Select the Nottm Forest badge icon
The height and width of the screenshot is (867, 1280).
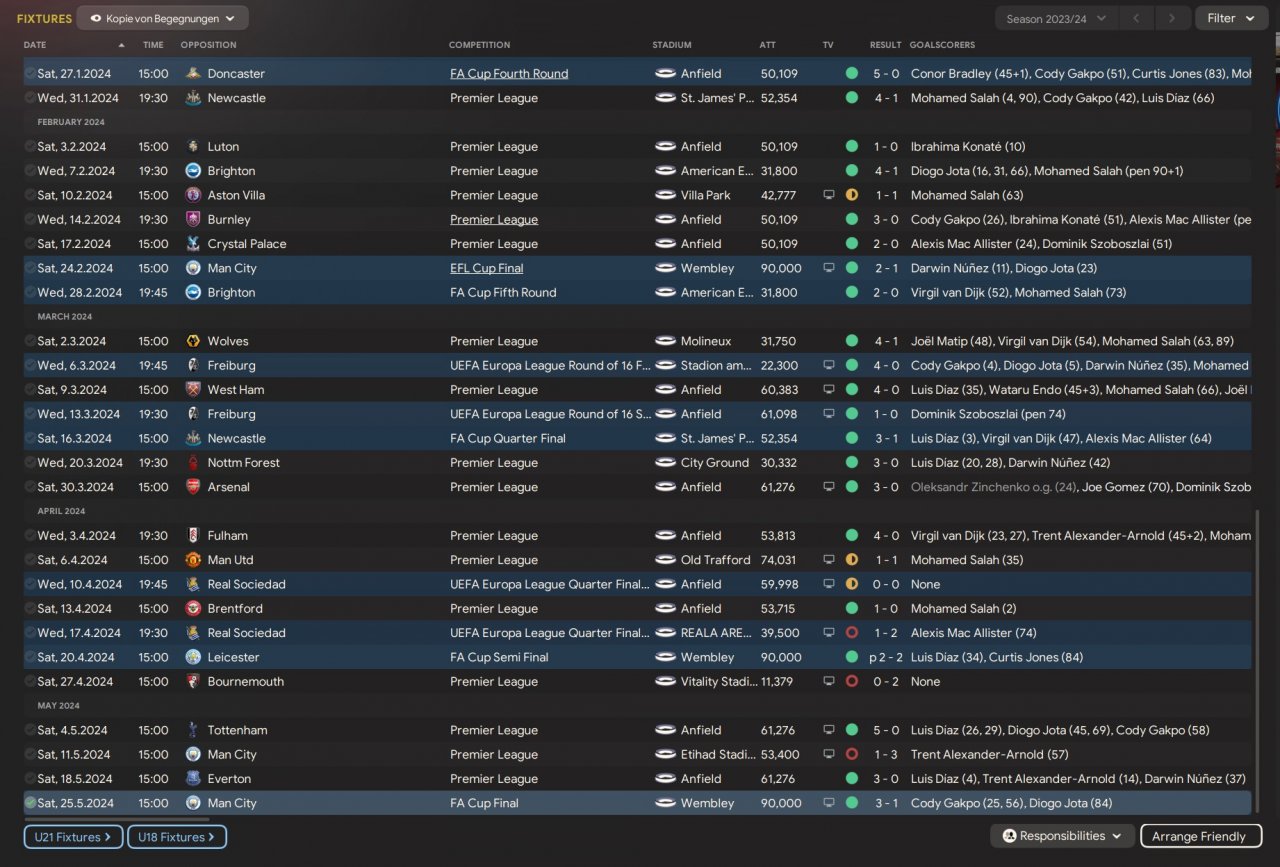(193, 463)
